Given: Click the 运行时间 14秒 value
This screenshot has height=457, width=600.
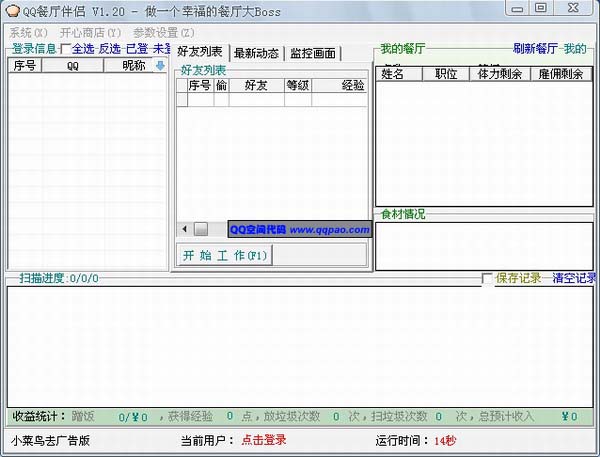Looking at the screenshot, I should (445, 441).
